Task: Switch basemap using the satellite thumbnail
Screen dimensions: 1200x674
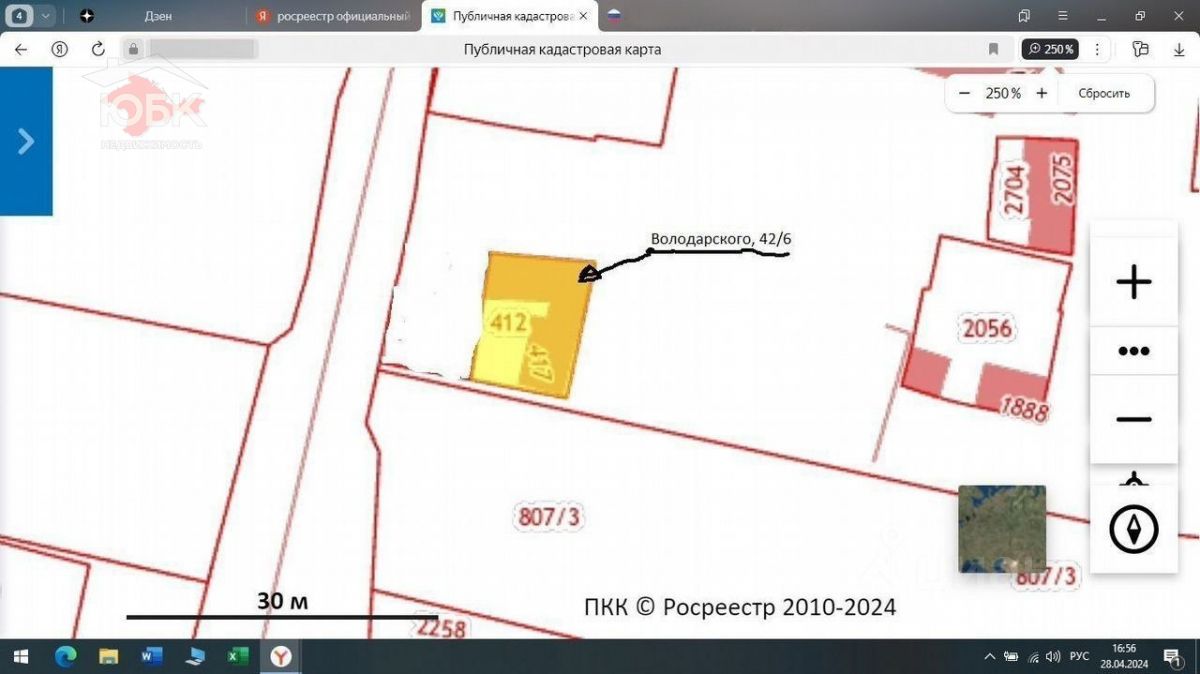Action: coord(1002,529)
